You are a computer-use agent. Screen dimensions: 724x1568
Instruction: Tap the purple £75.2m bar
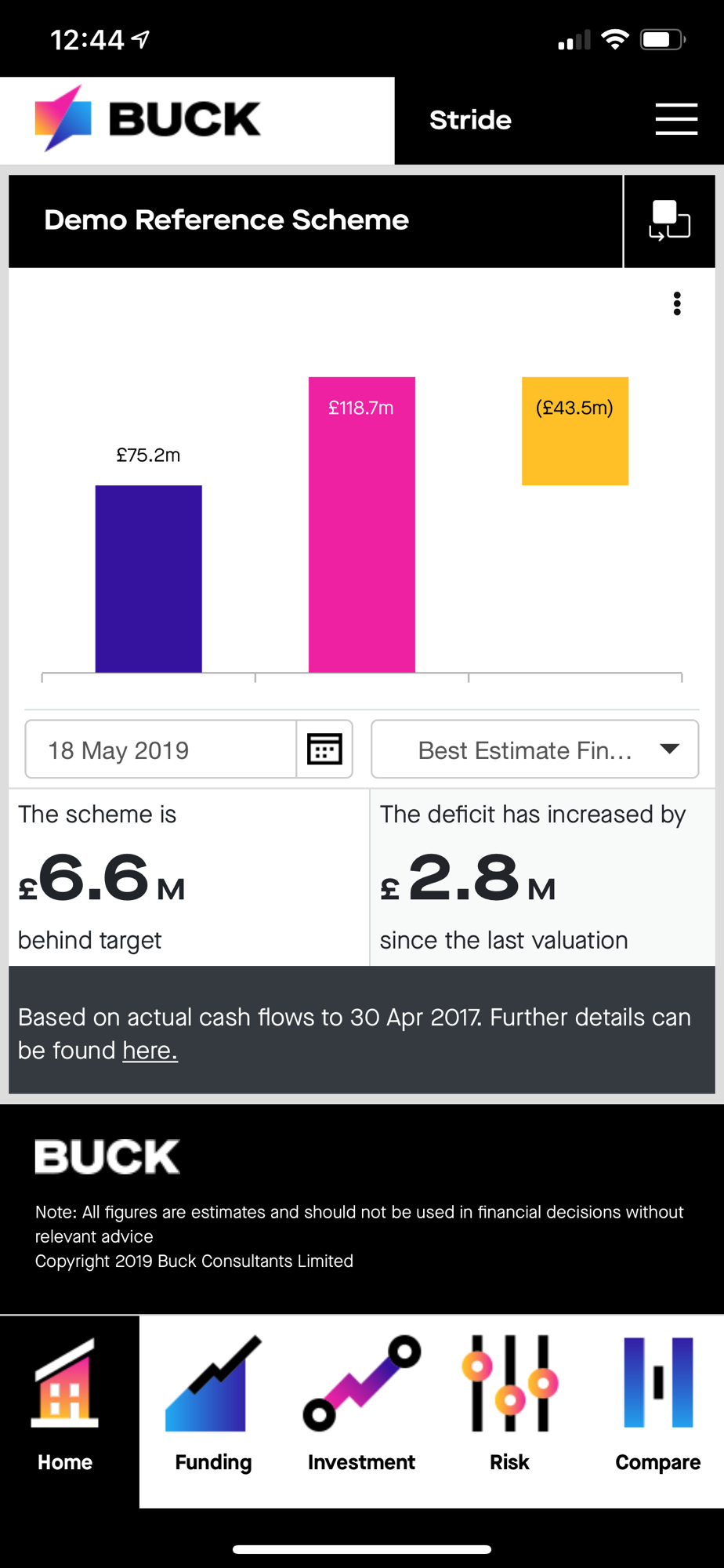click(149, 579)
